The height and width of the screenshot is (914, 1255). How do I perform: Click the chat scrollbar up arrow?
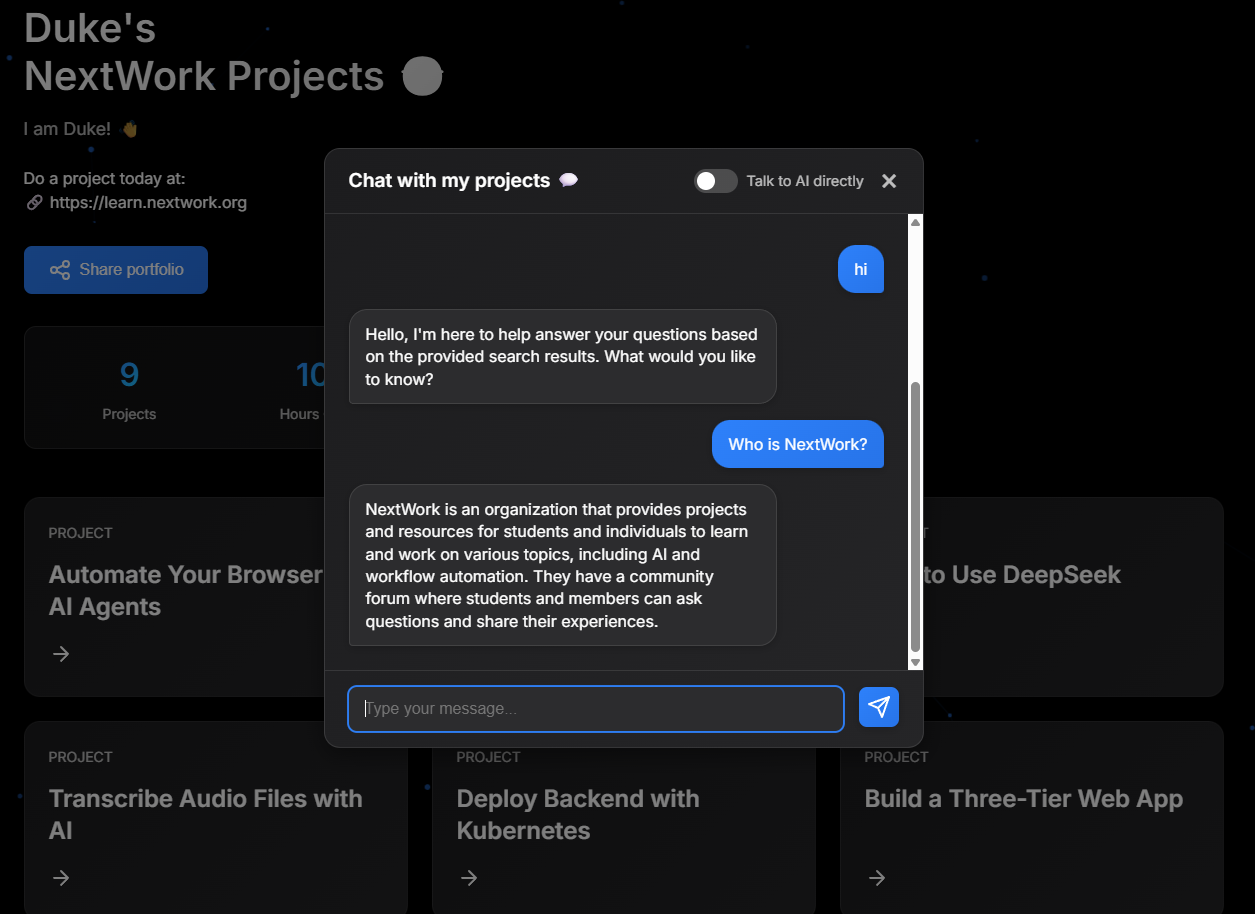[x=915, y=222]
